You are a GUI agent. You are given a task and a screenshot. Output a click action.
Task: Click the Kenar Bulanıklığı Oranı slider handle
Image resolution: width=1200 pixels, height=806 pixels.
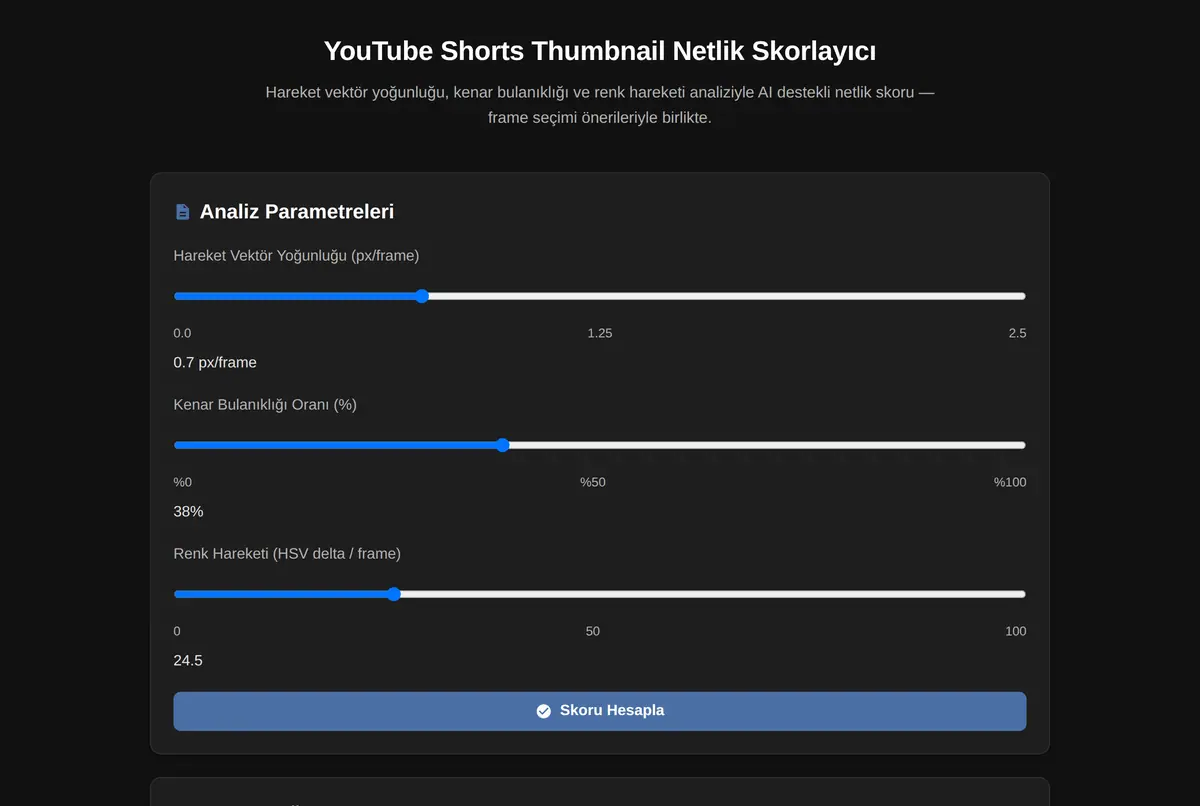point(503,445)
